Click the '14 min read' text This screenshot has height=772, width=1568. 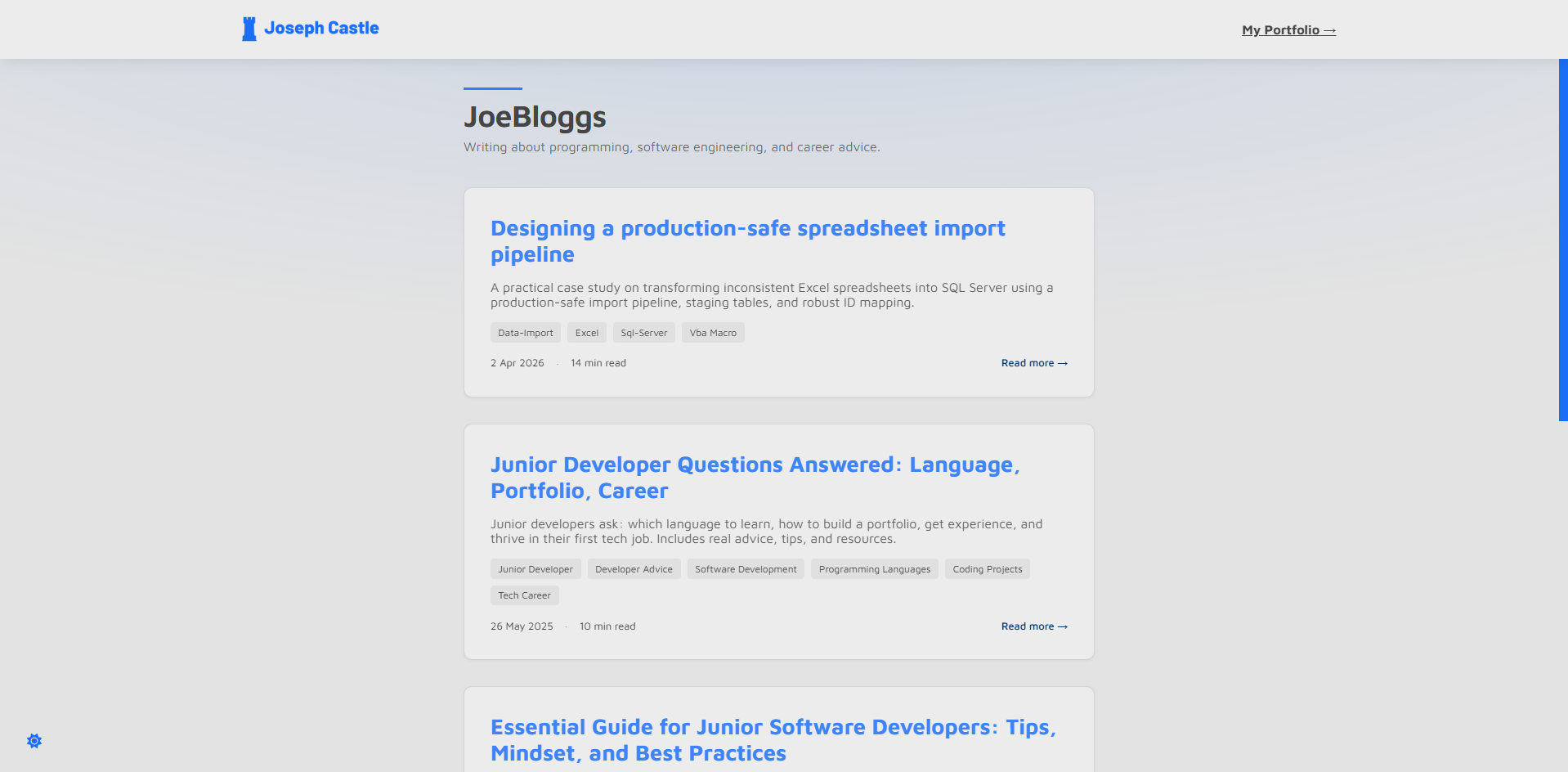tap(598, 363)
